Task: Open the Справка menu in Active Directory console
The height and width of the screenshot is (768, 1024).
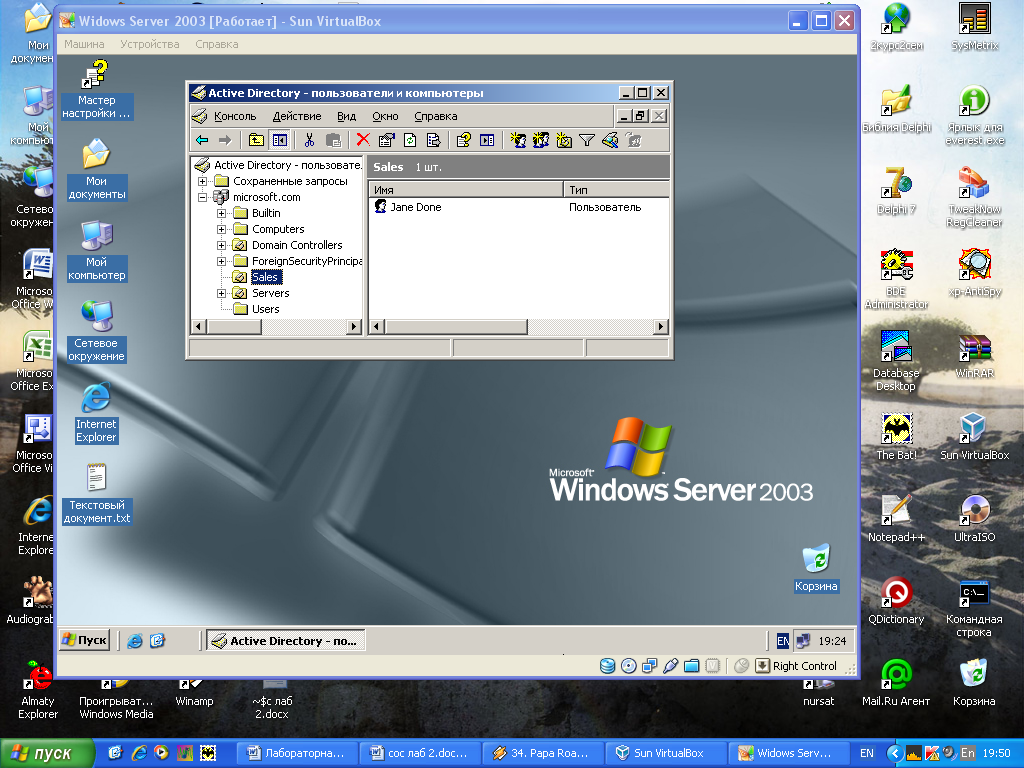Action: 436,116
